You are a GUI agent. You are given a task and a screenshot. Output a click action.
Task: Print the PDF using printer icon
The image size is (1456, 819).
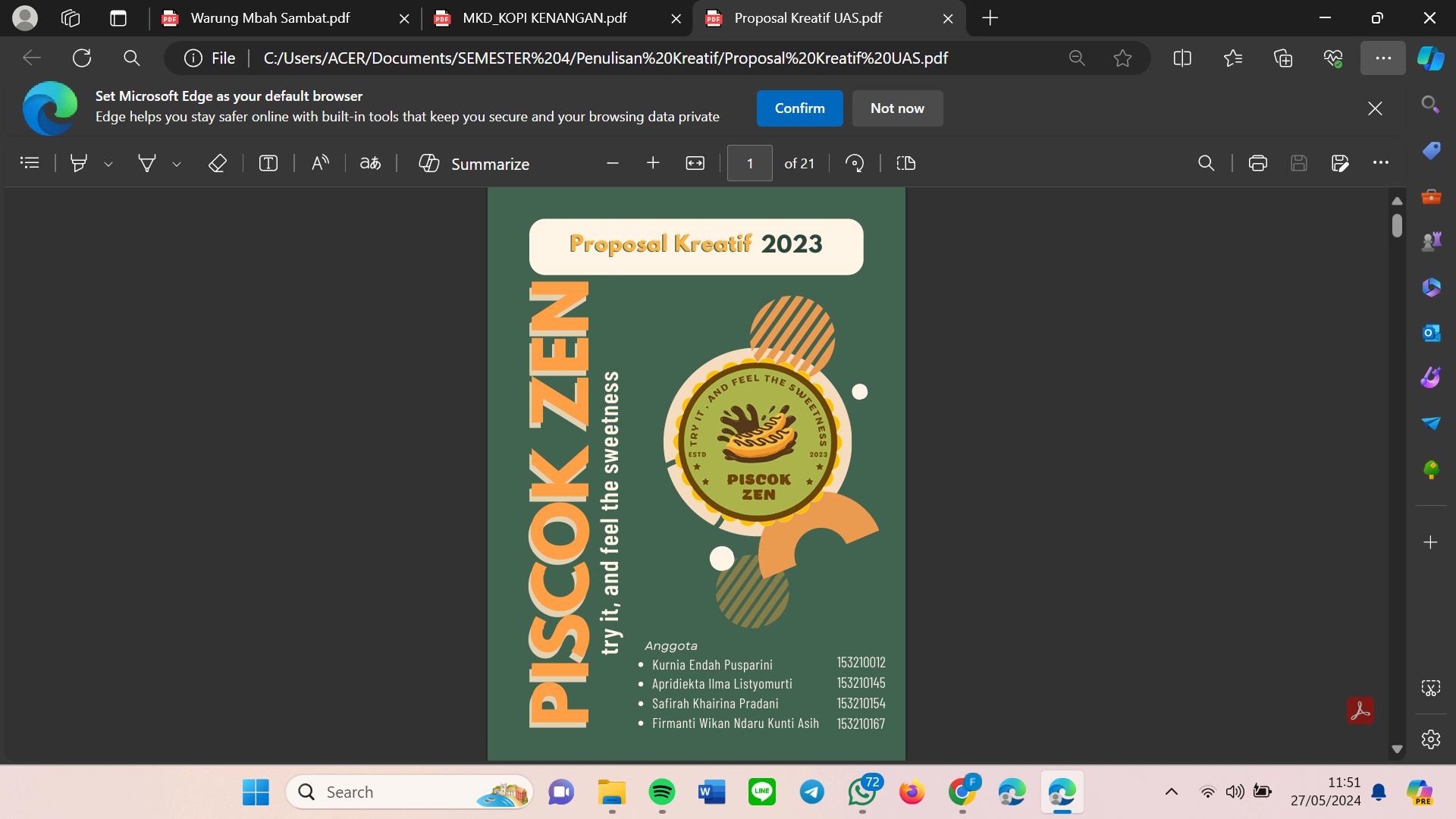coord(1257,163)
